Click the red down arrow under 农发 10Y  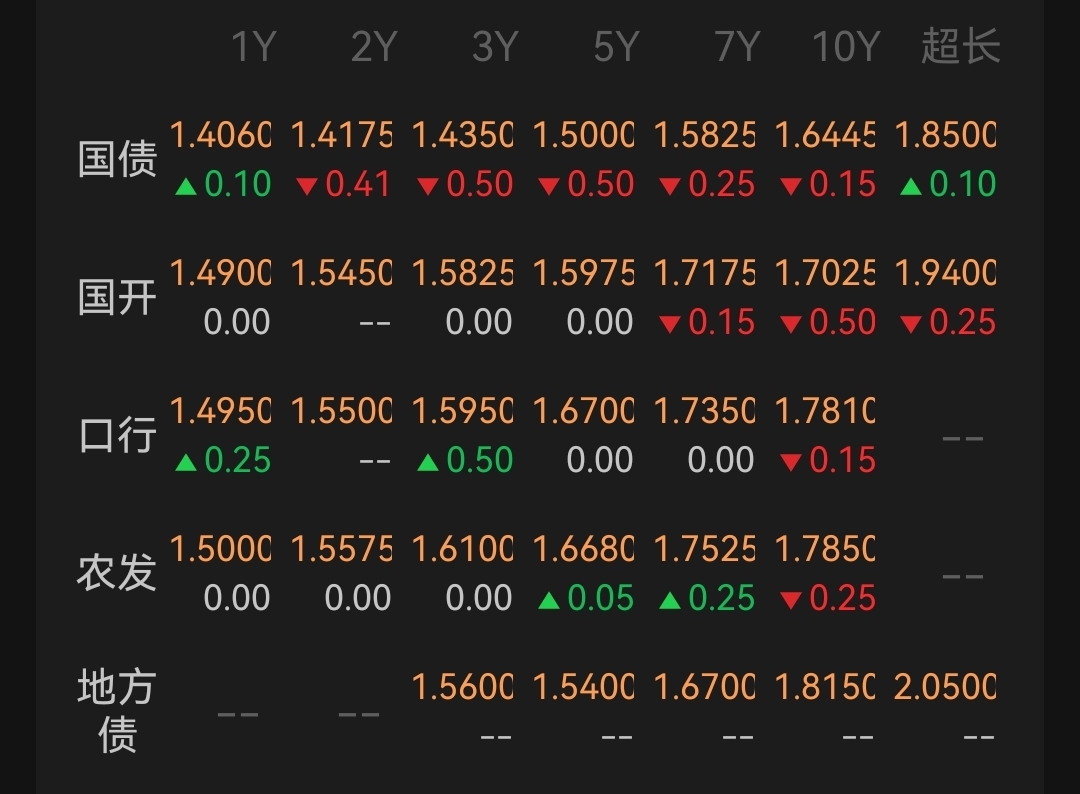click(x=791, y=600)
